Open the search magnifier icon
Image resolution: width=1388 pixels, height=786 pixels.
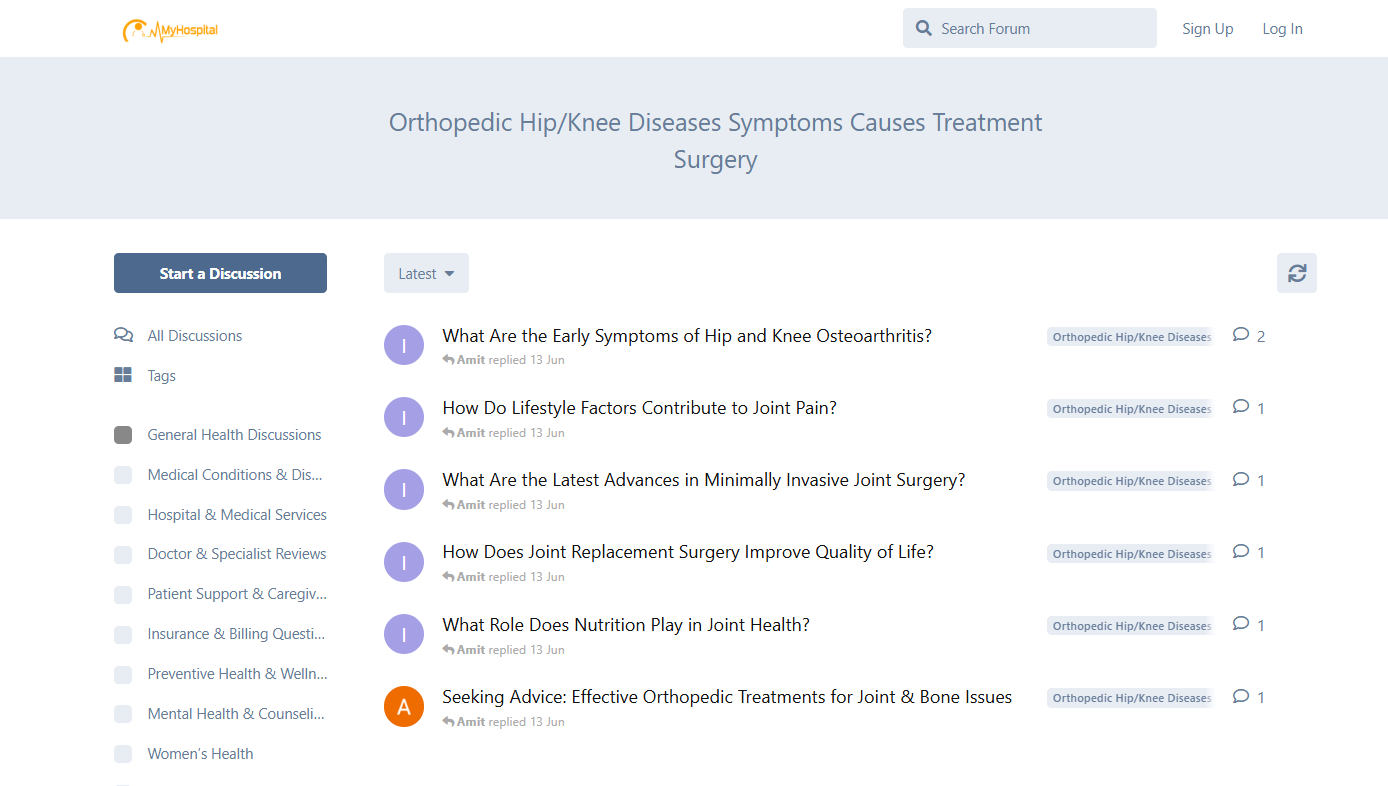click(x=923, y=28)
